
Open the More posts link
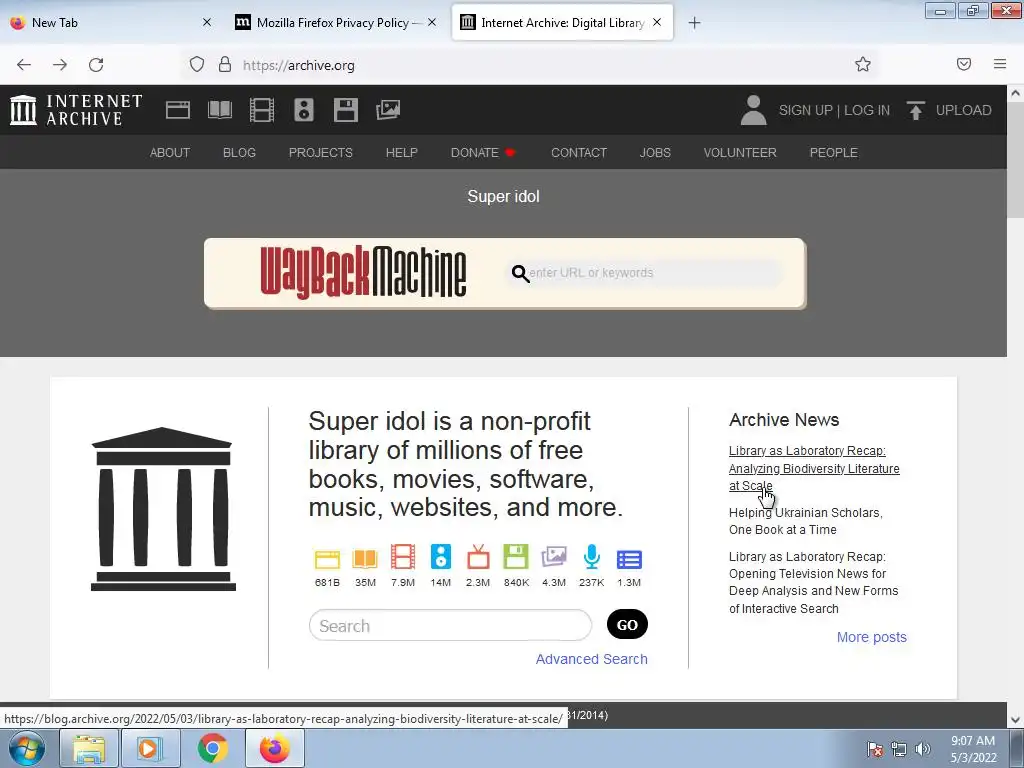click(872, 637)
